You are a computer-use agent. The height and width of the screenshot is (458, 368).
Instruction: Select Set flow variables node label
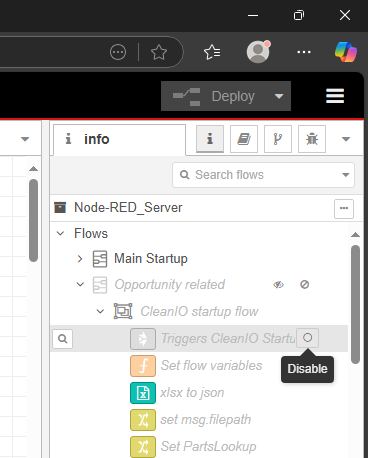coord(211,366)
